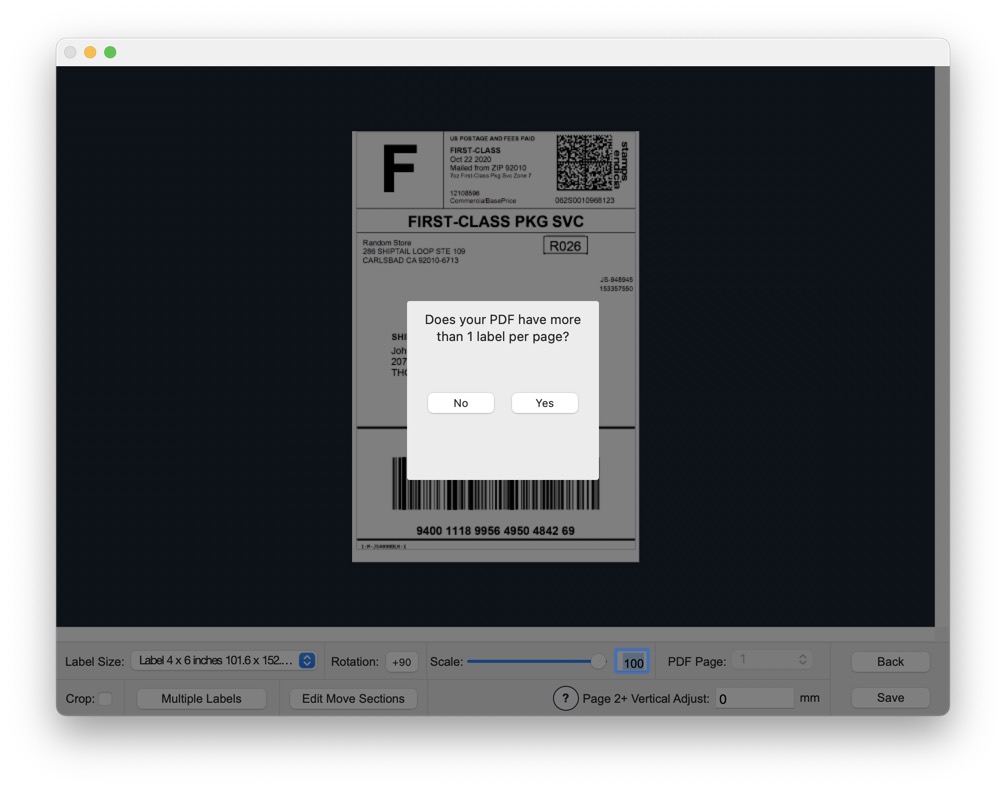Go Back to the previous screen
The height and width of the screenshot is (790, 1006).
pyautogui.click(x=890, y=662)
